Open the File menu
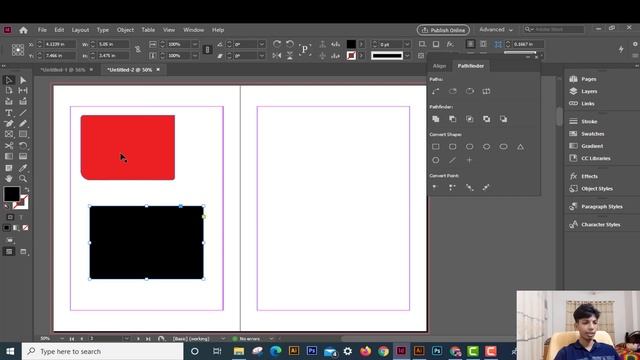640x360 pixels. click(x=42, y=30)
